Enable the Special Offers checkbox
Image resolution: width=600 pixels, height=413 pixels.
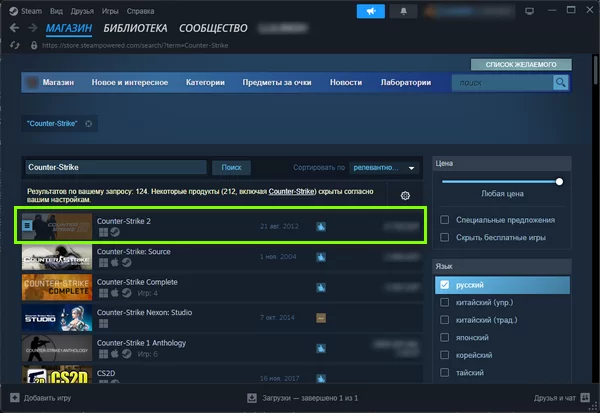[x=444, y=219]
